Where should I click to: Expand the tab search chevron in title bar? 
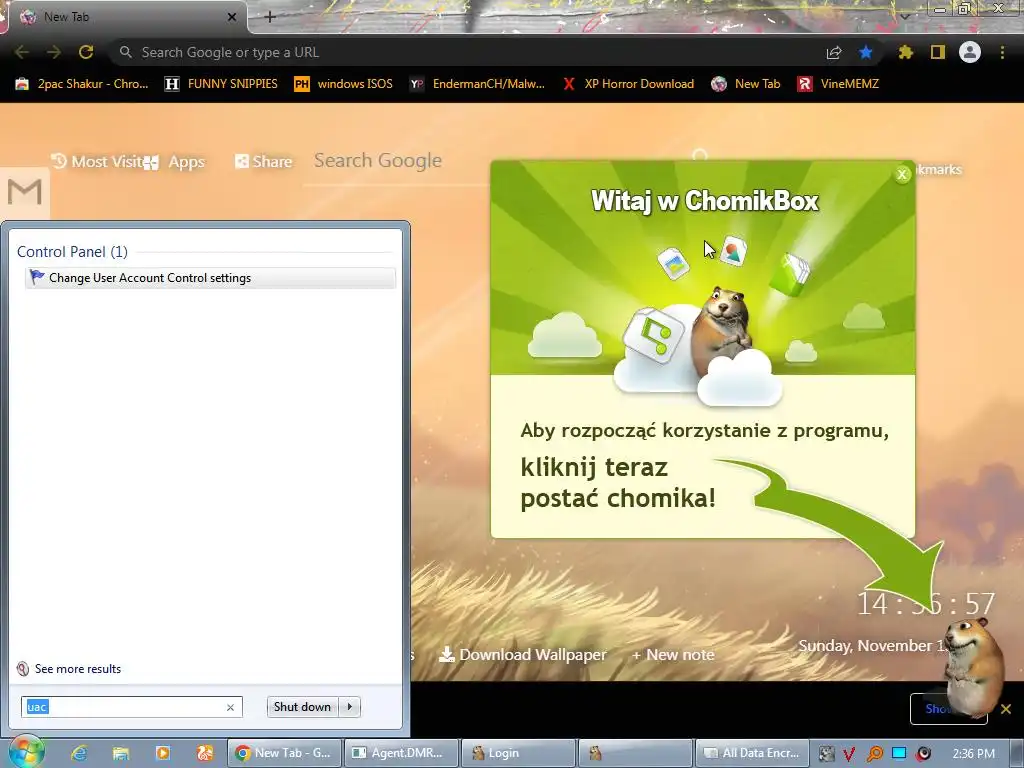(x=905, y=16)
